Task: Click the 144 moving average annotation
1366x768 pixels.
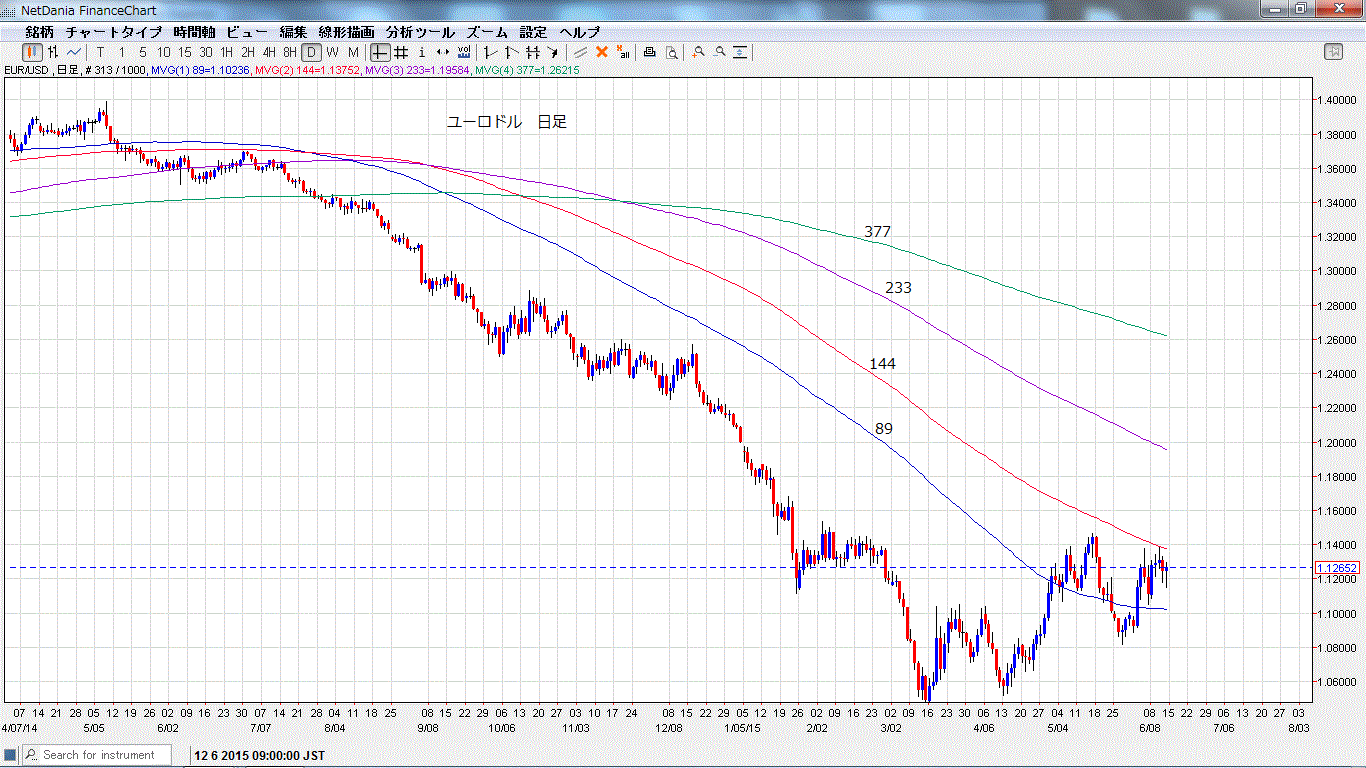Action: click(882, 364)
